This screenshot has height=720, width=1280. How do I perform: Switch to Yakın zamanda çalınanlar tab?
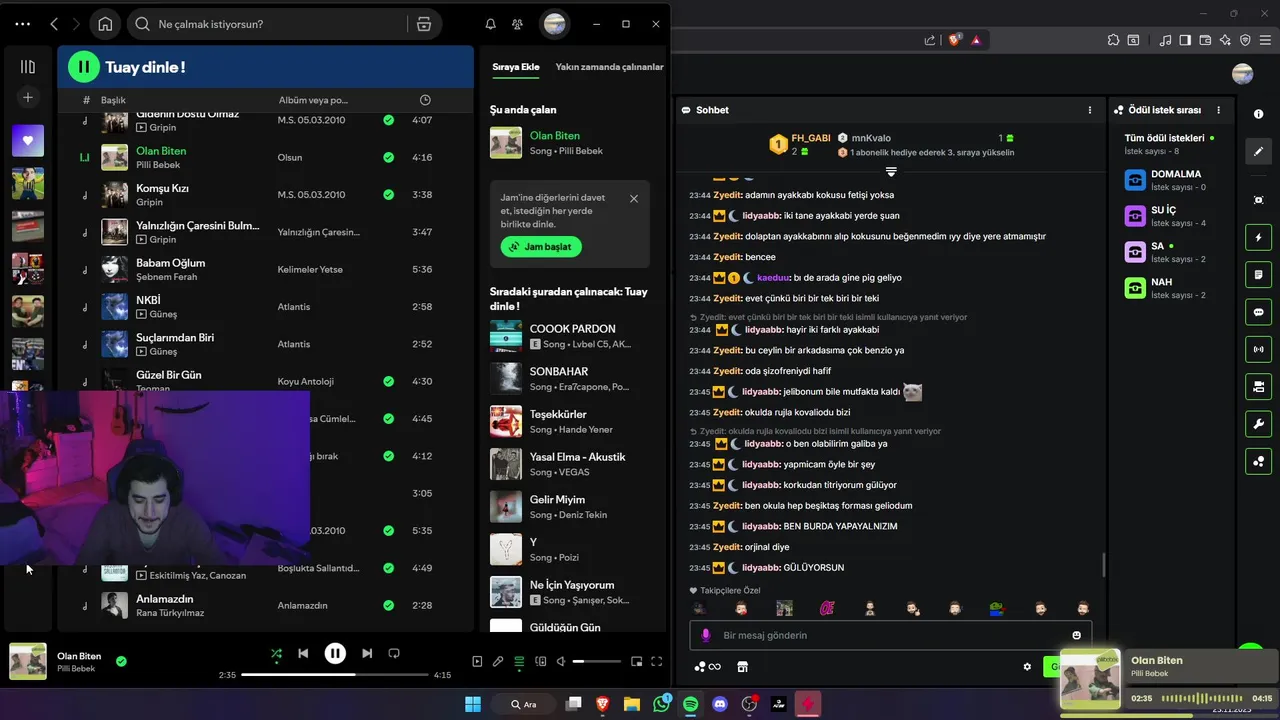tap(609, 67)
